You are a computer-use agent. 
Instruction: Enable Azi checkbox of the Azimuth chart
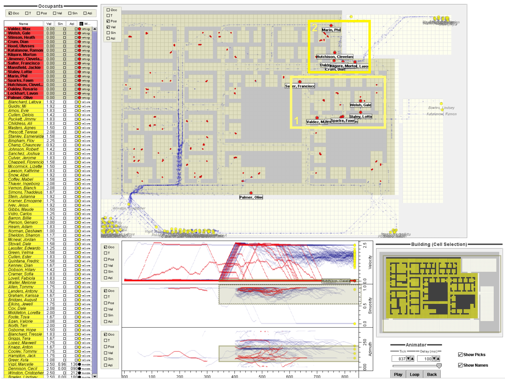coord(106,365)
